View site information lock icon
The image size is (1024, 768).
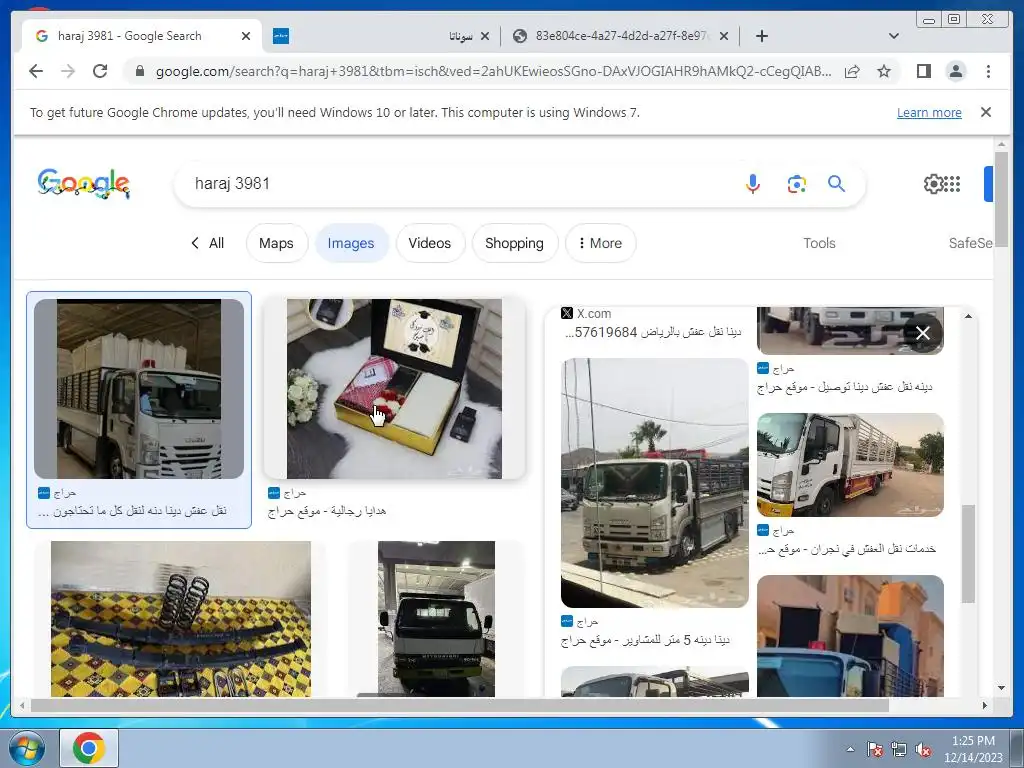coord(139,71)
